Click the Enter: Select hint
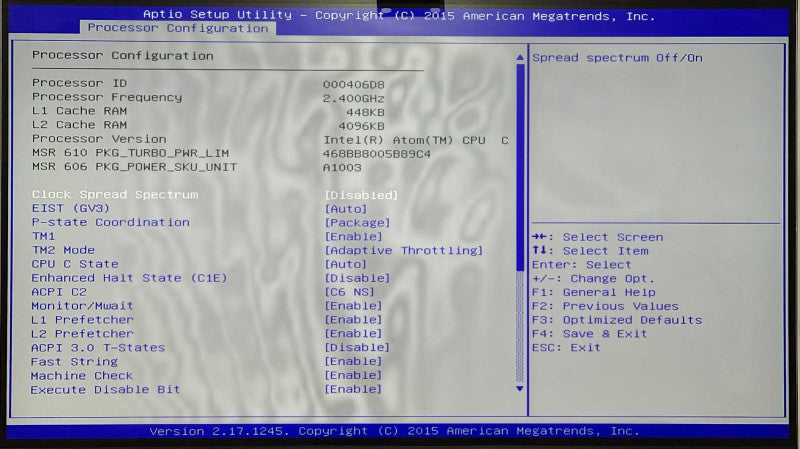800x449 pixels. coord(582,265)
